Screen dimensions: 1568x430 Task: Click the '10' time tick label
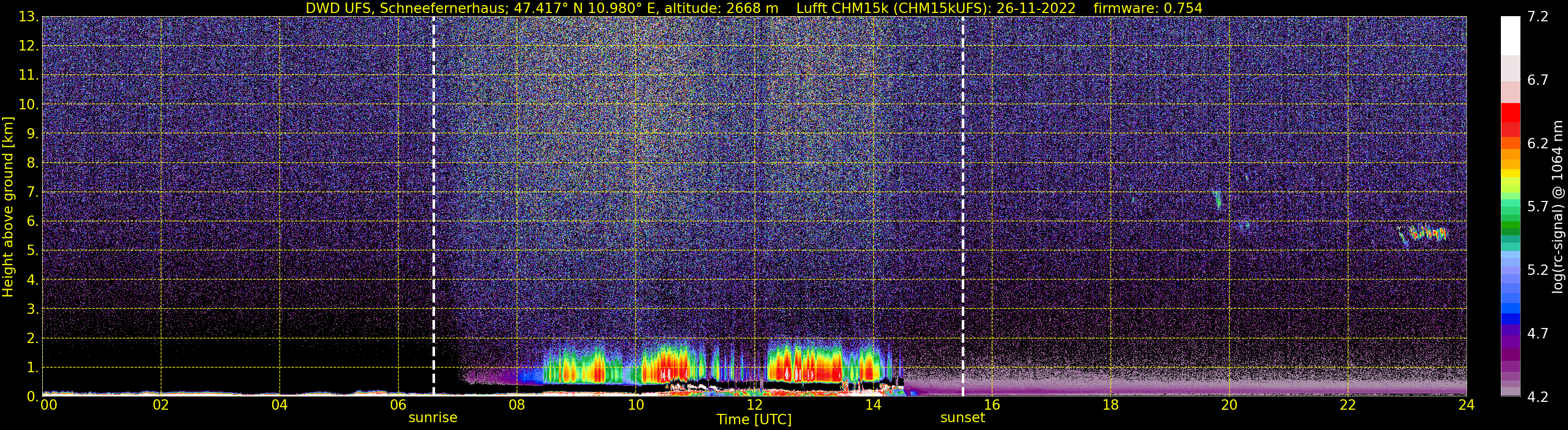[635, 405]
